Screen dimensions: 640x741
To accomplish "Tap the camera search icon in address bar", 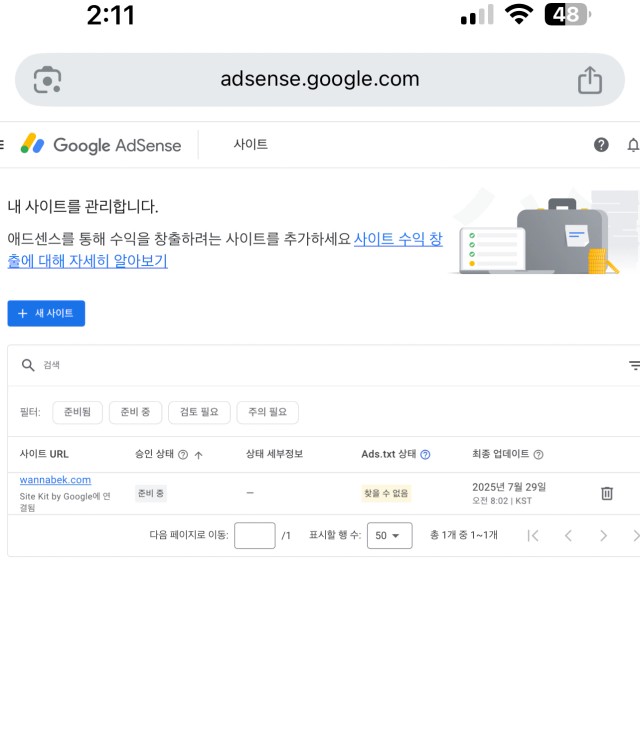I will pyautogui.click(x=47, y=80).
